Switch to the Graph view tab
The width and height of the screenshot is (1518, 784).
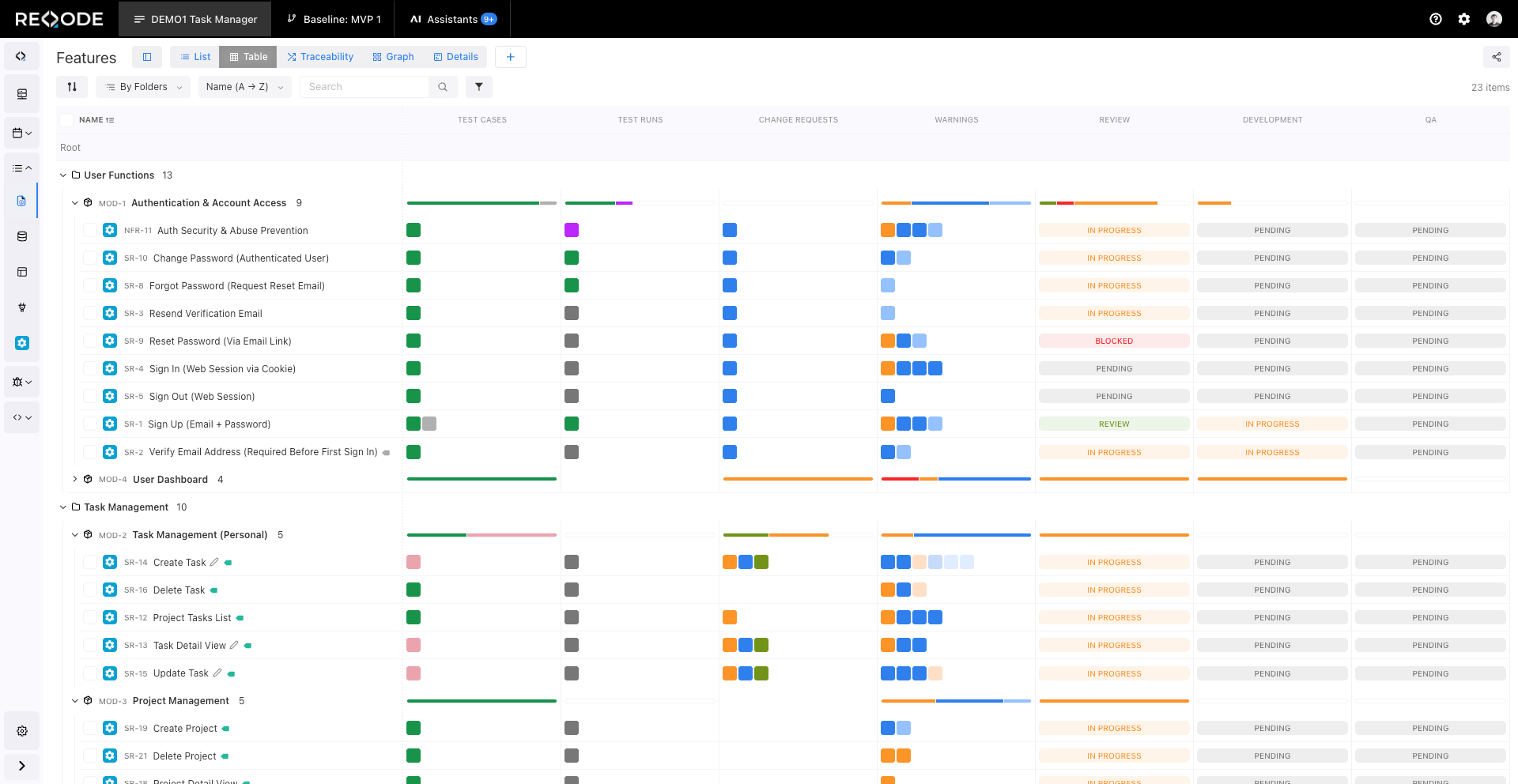click(393, 56)
